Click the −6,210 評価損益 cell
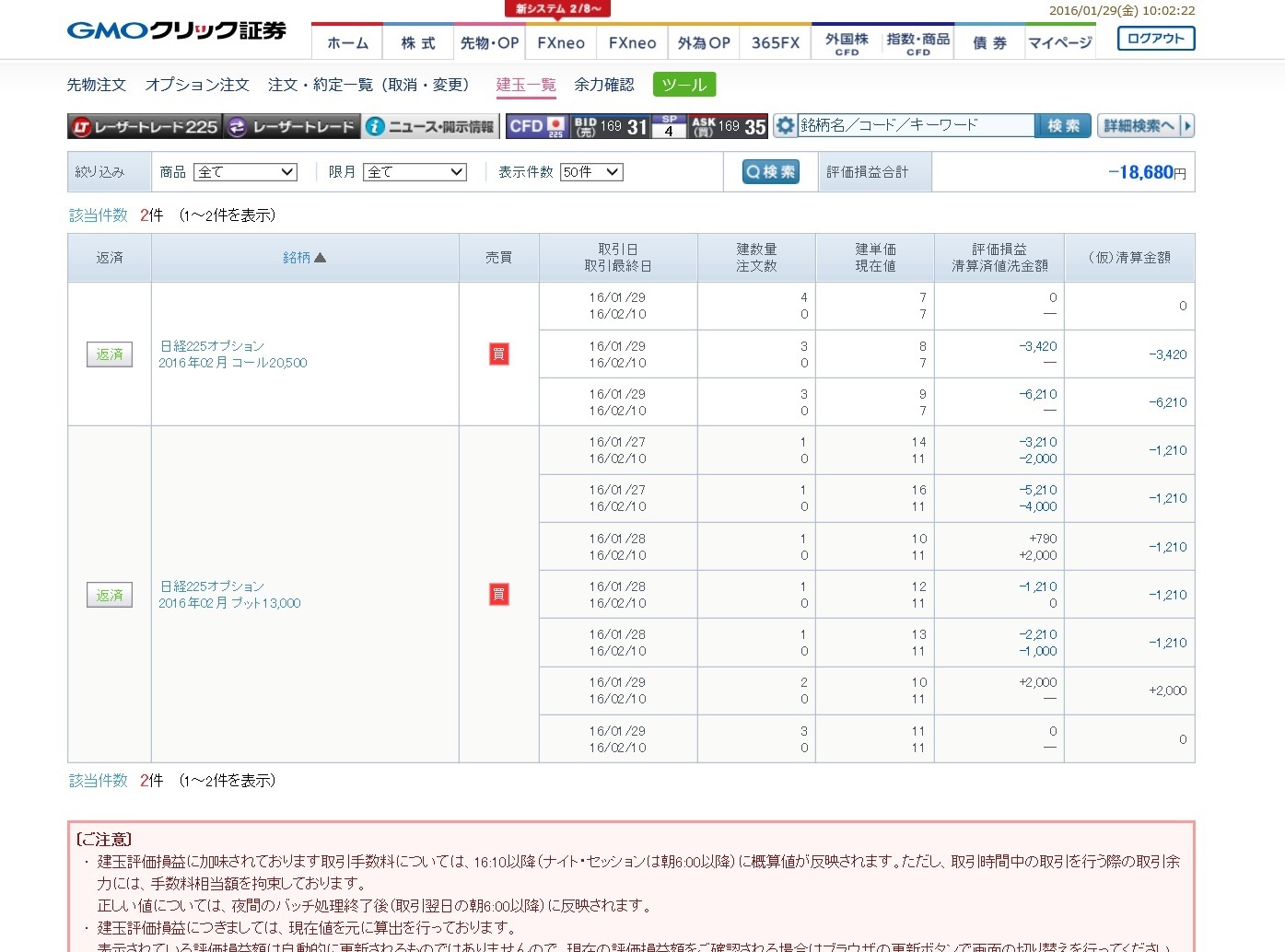Screen dimensions: 1285x952 (x=1038, y=394)
